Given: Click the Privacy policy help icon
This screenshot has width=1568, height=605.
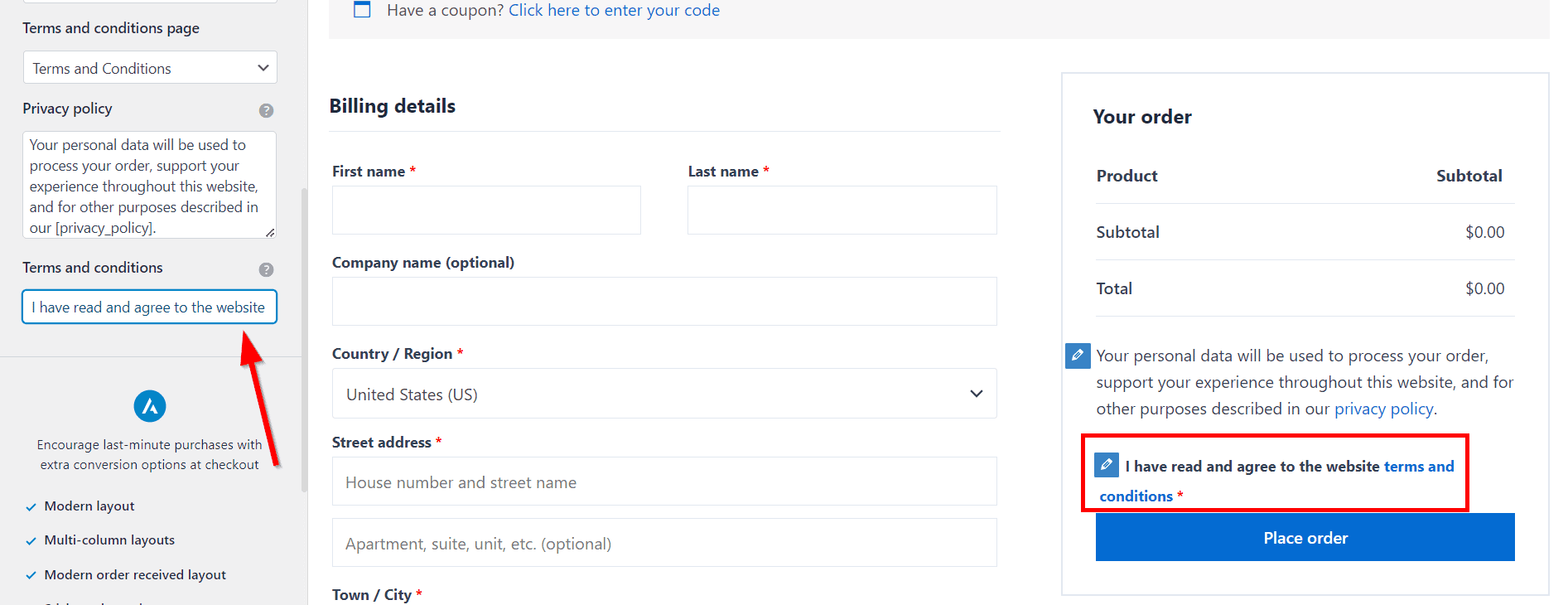Looking at the screenshot, I should point(266,110).
